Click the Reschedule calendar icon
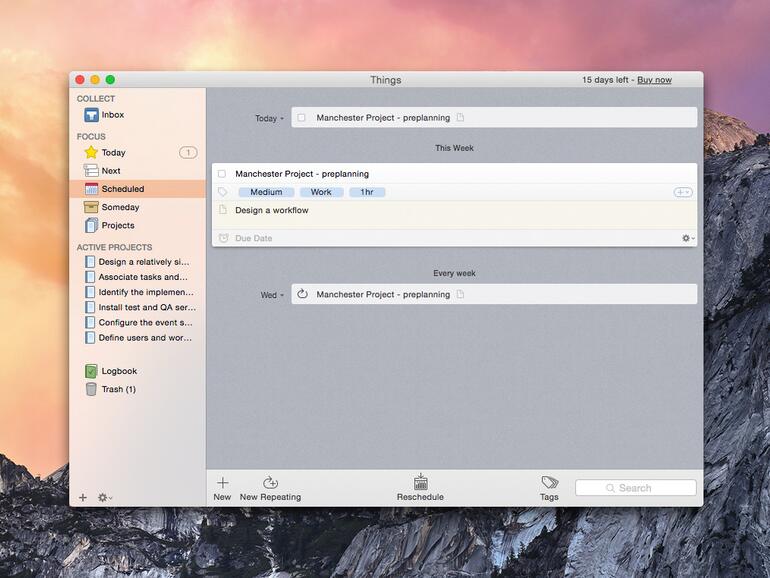This screenshot has width=770, height=578. [x=420, y=482]
